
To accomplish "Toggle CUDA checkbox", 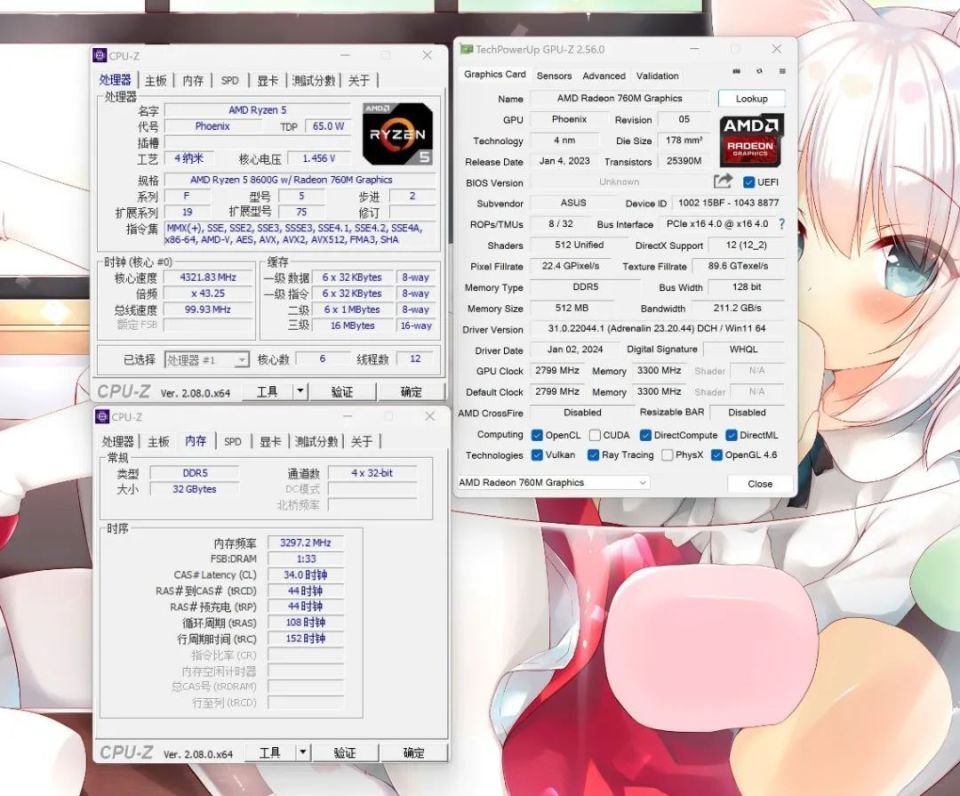I will pos(594,435).
